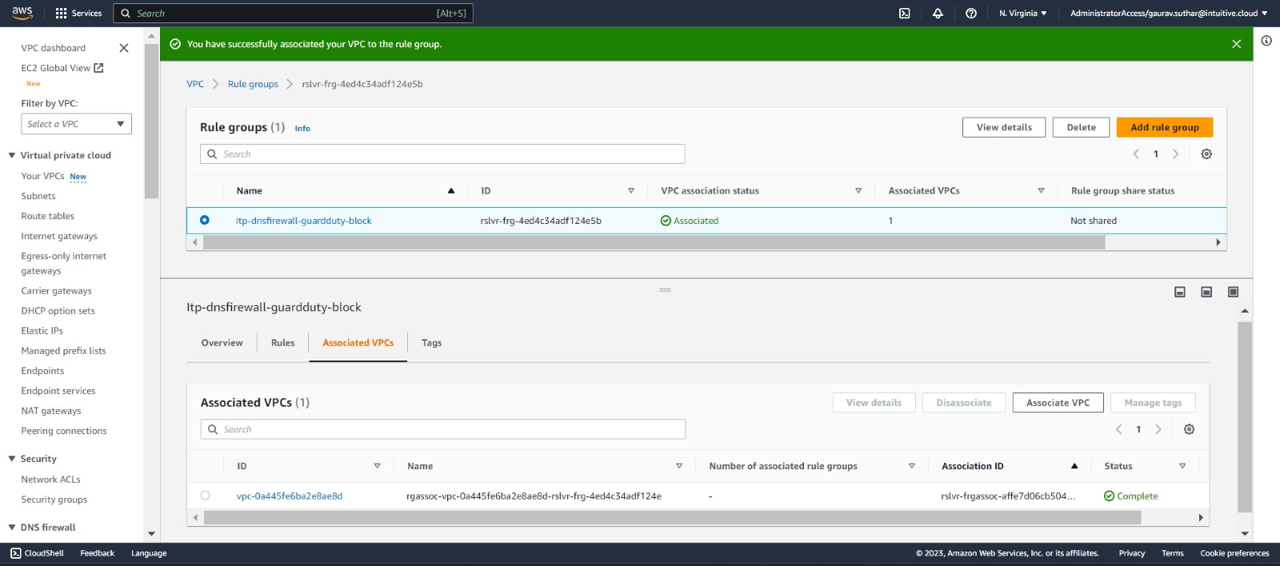The image size is (1280, 566).
Task: Click the help question mark icon
Action: pyautogui.click(x=971, y=13)
